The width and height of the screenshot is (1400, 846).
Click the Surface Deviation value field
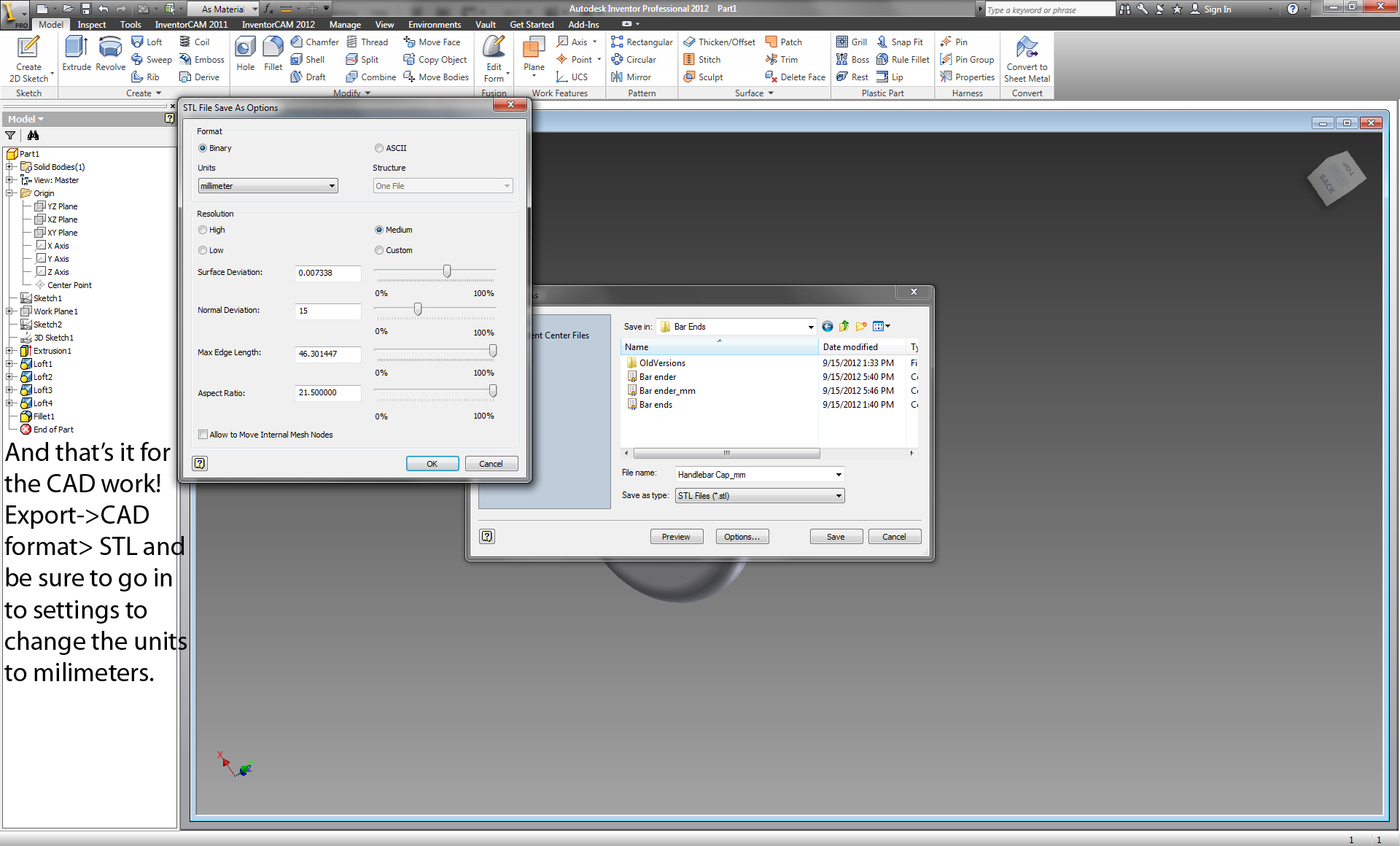click(x=327, y=273)
